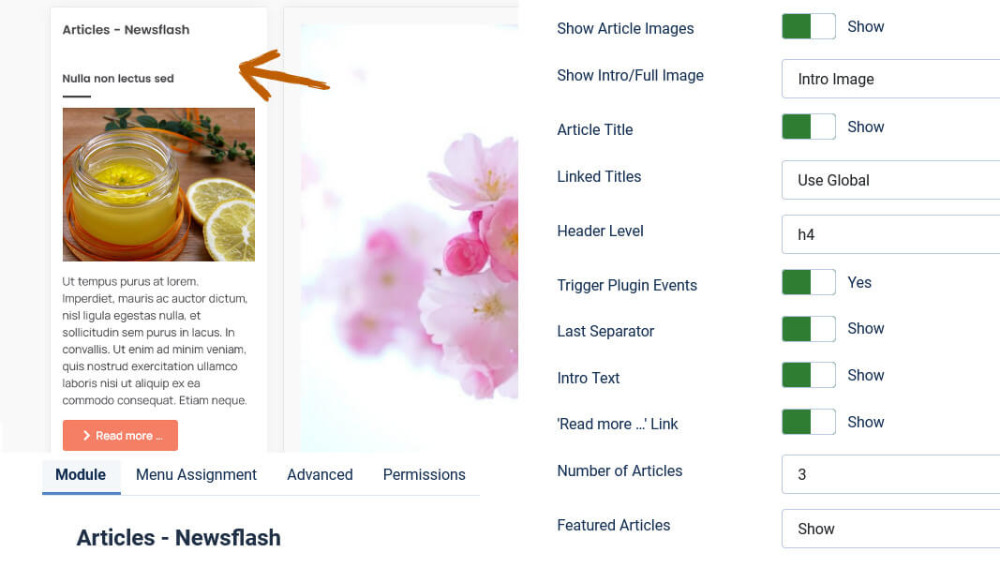The image size is (1000, 562).
Task: Toggle the Show Article Images switch
Action: point(809,27)
